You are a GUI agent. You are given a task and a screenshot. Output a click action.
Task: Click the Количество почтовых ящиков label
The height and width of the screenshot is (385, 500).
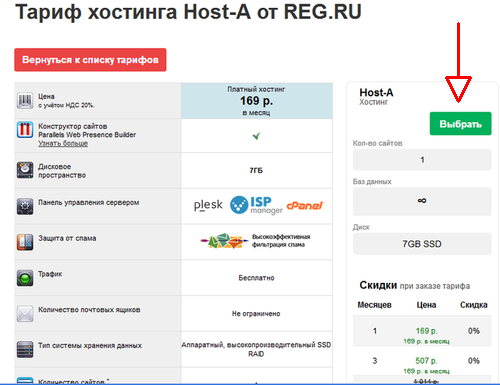tap(89, 310)
